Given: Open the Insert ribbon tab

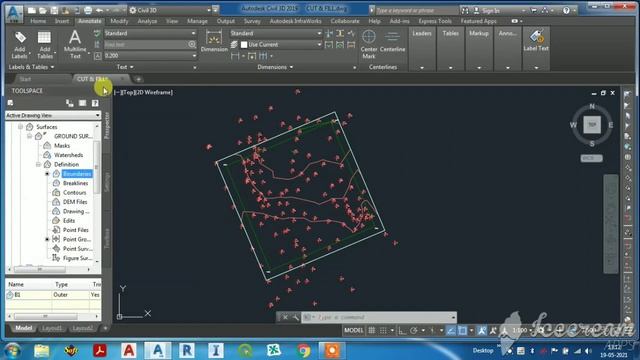Looking at the screenshot, I should click(x=62, y=21).
